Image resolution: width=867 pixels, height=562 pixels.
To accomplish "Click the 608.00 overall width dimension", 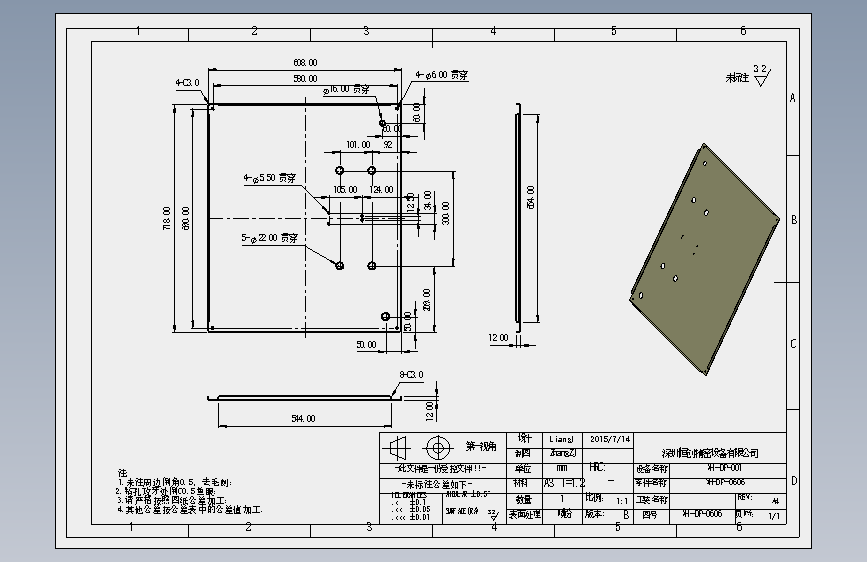I will tap(305, 63).
